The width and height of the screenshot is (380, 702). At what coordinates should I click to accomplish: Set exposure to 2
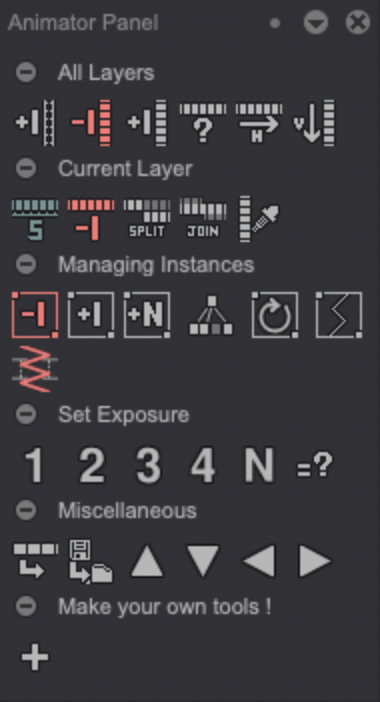pos(92,465)
